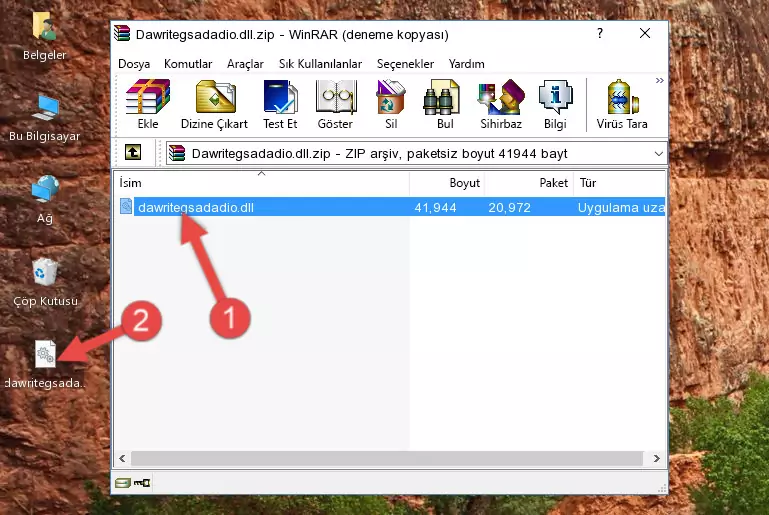Show archive Bilgi information
The width and height of the screenshot is (769, 515).
(555, 104)
